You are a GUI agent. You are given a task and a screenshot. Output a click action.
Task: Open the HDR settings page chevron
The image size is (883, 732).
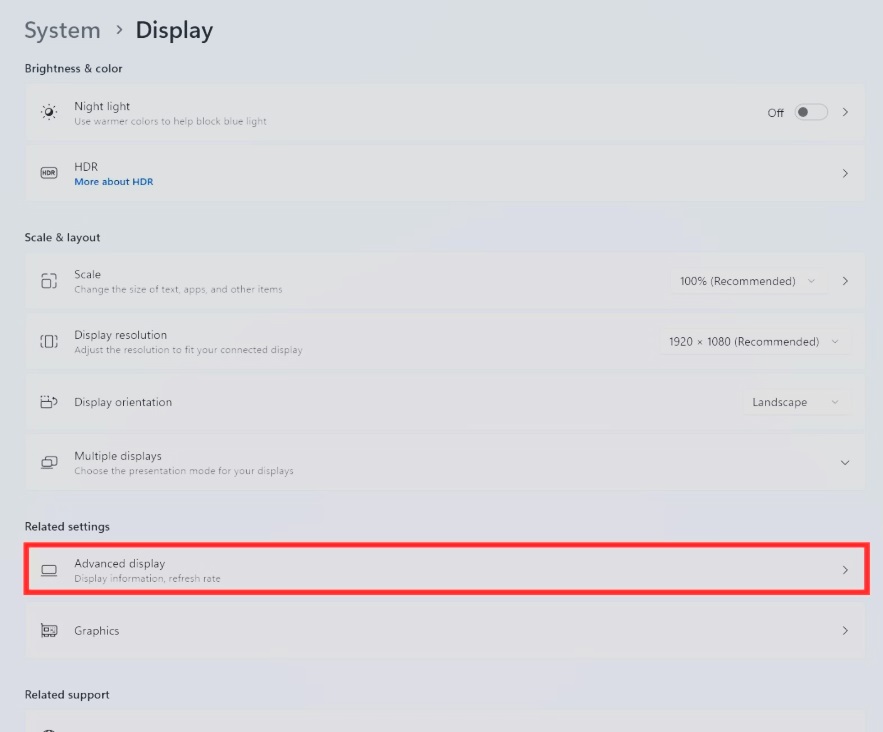(x=845, y=173)
